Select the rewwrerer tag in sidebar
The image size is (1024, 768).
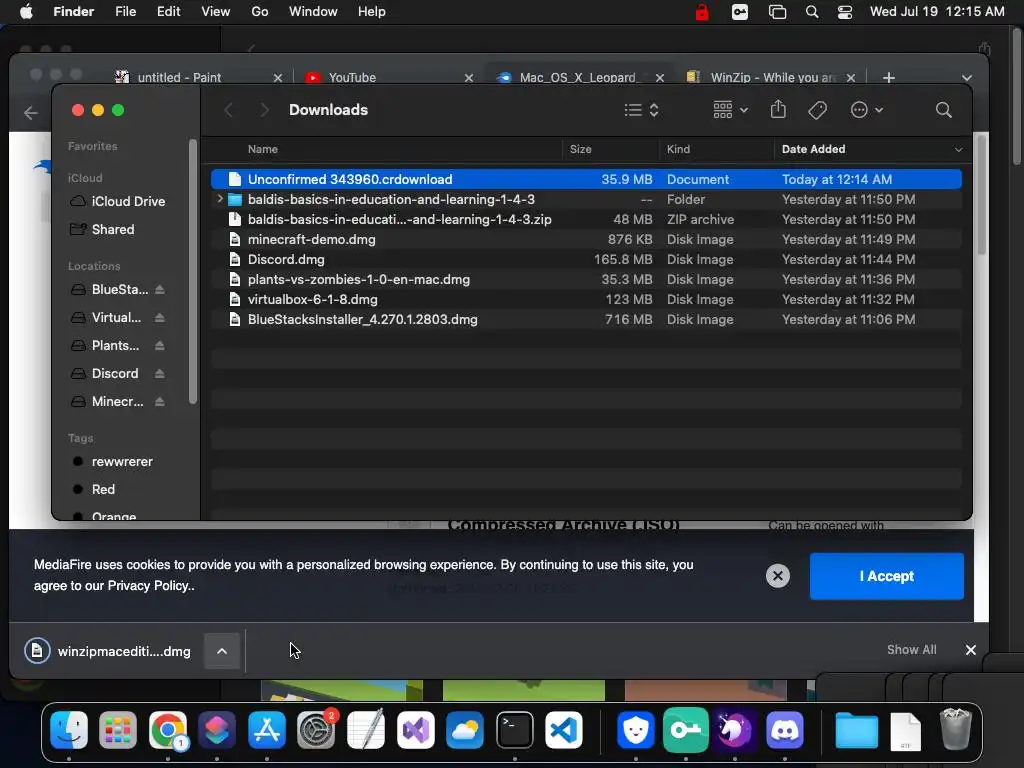pos(113,461)
